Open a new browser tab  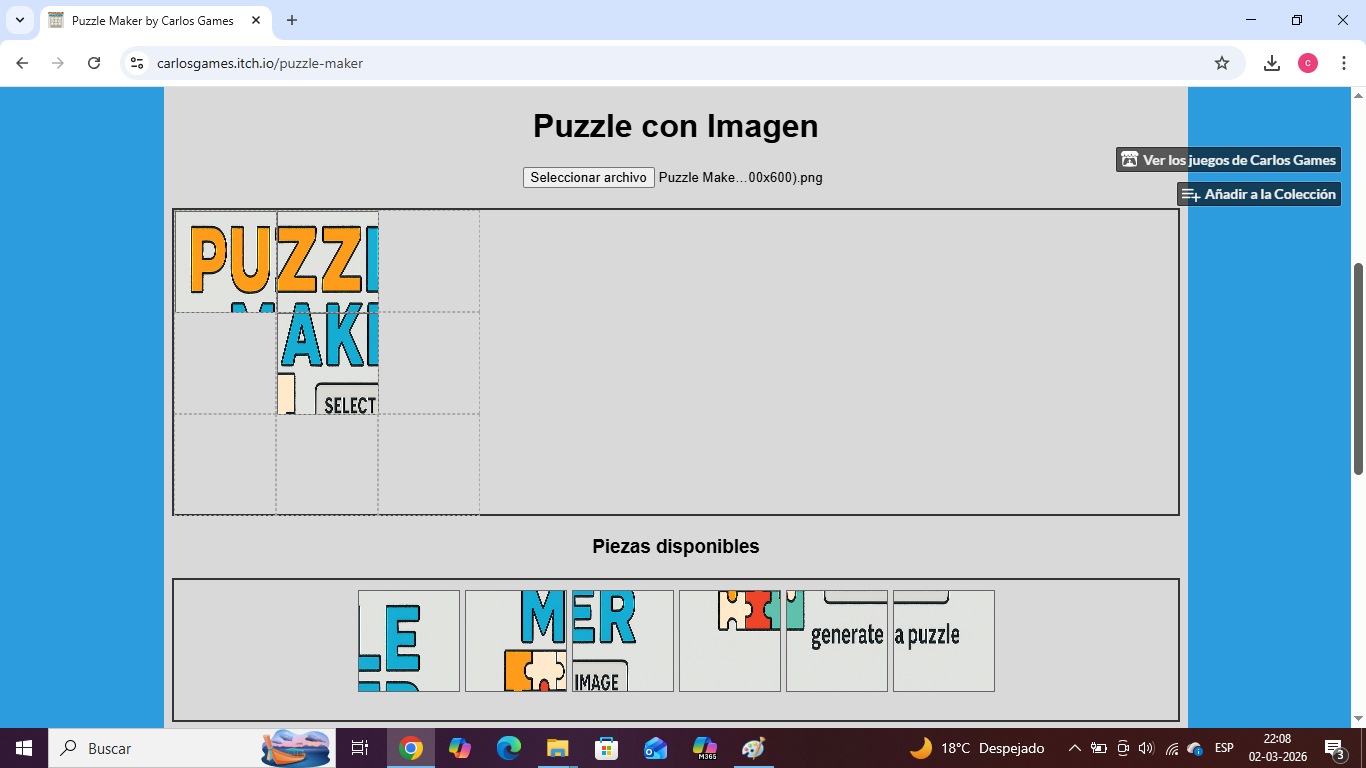(x=292, y=20)
